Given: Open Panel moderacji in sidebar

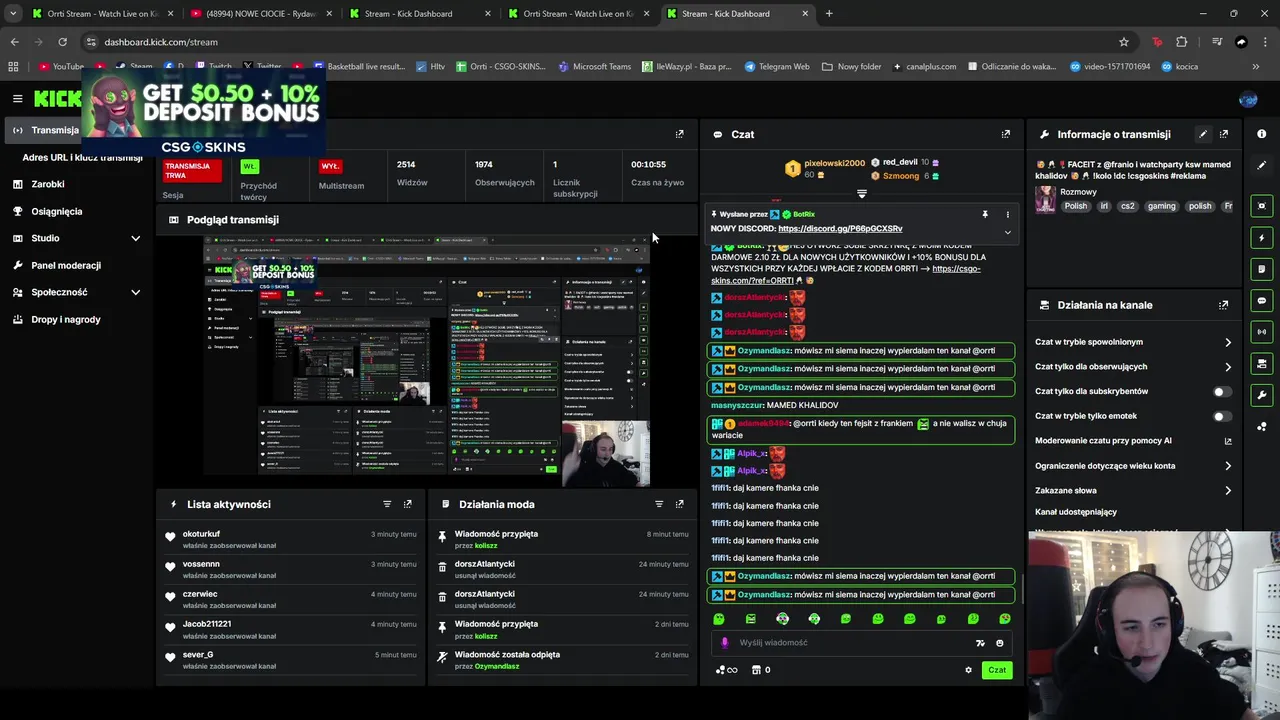Looking at the screenshot, I should tap(65, 265).
